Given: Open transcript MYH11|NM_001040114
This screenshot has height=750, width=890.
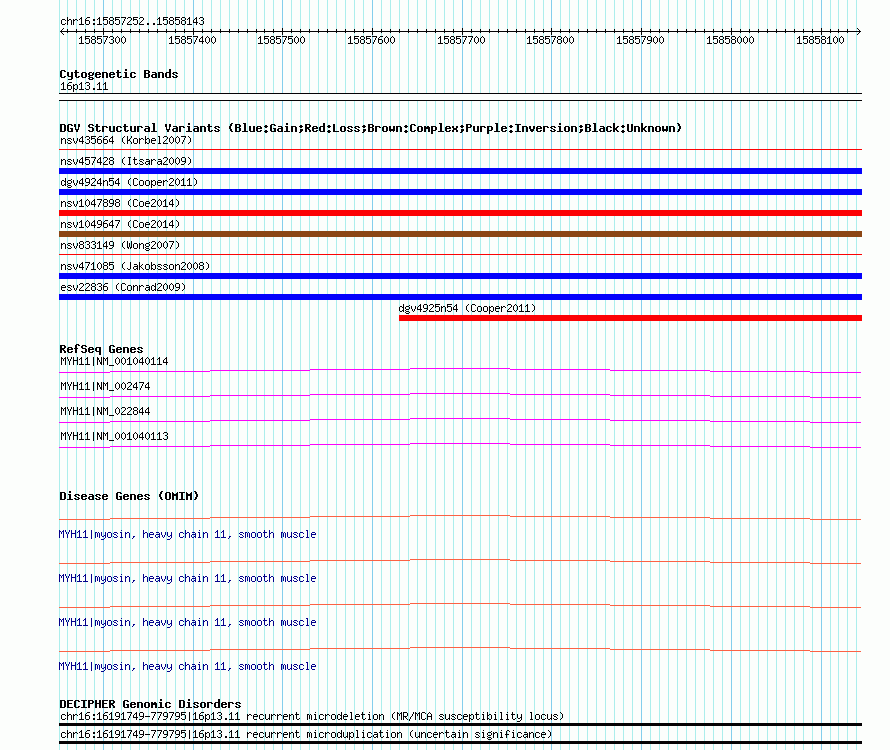Looking at the screenshot, I should (x=114, y=362).
